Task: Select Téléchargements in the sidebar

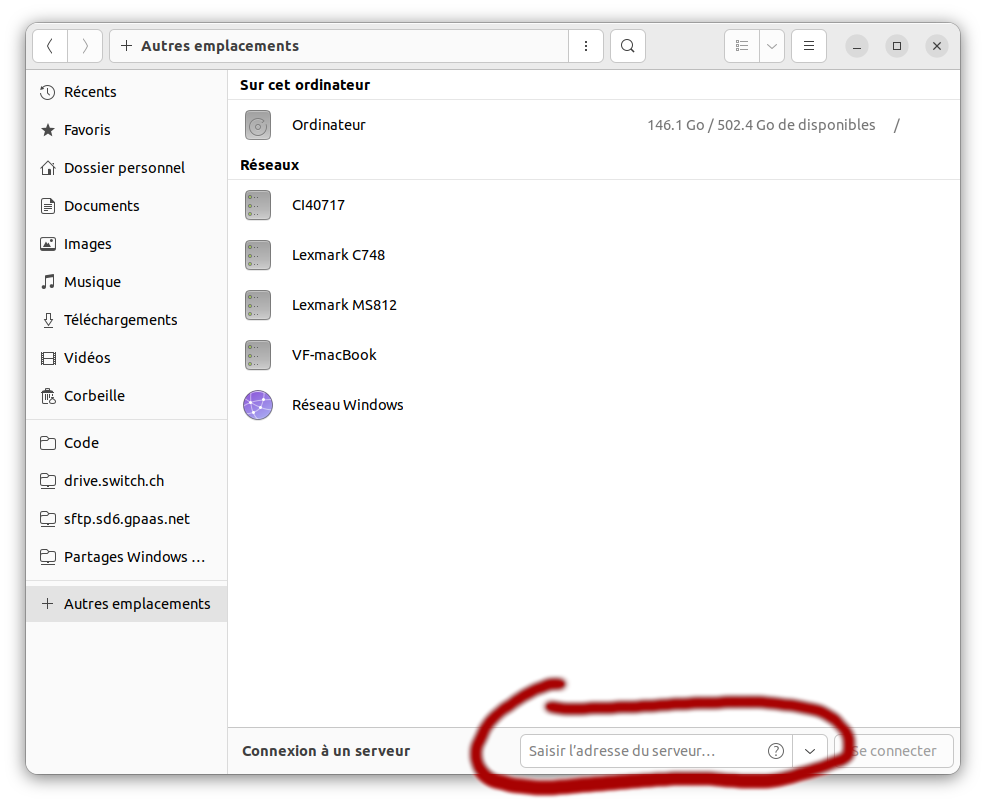Action: click(120, 320)
